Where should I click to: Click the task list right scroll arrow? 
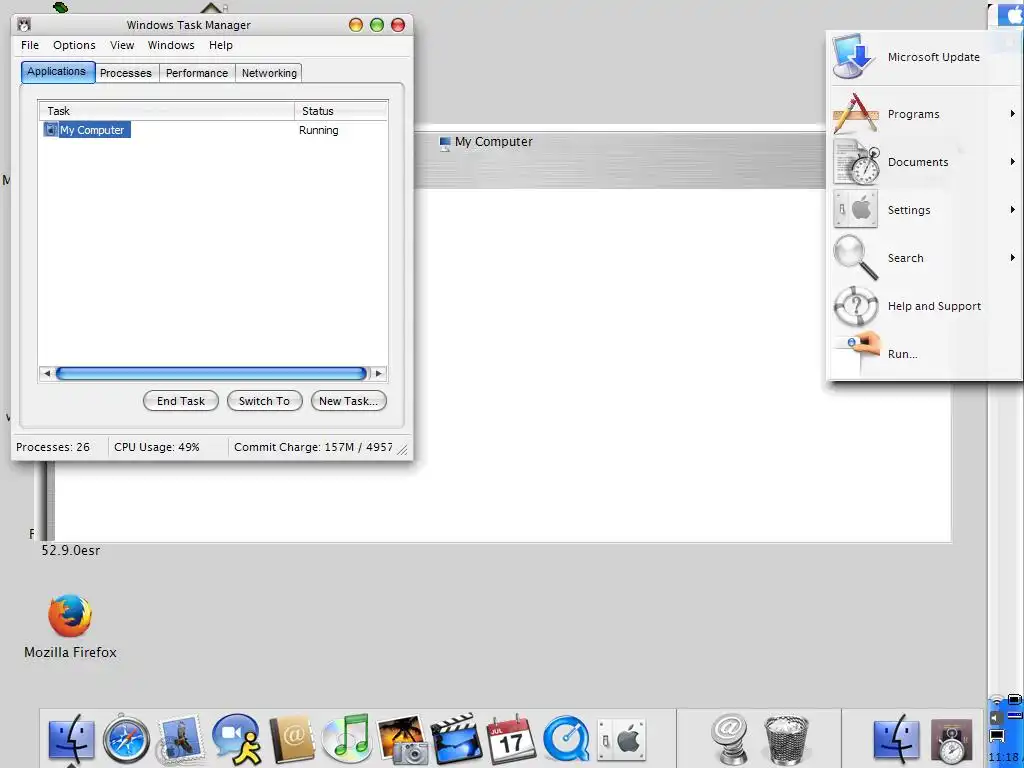(x=379, y=374)
